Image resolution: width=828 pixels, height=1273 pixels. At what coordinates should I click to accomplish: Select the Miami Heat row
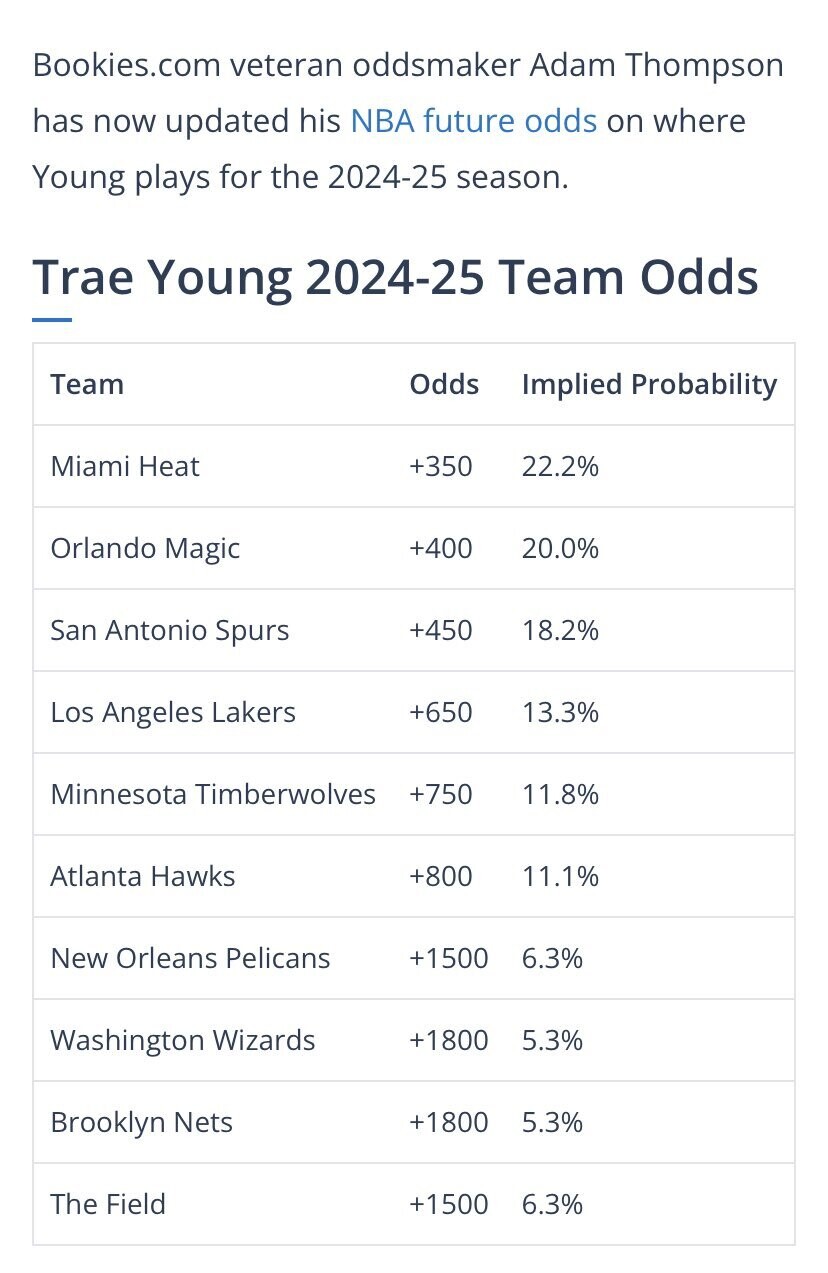click(125, 467)
